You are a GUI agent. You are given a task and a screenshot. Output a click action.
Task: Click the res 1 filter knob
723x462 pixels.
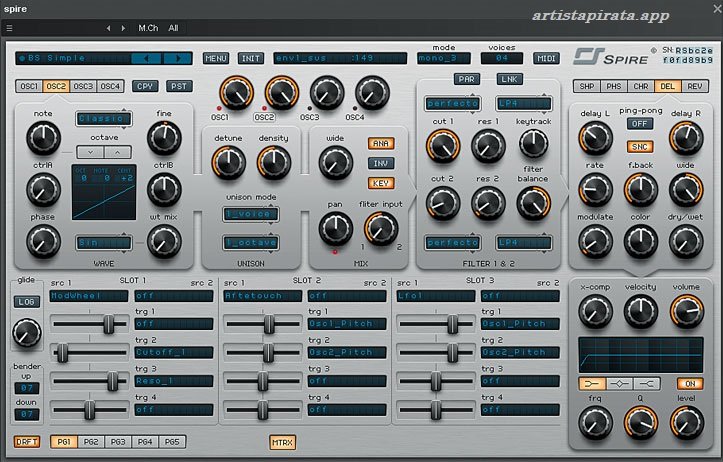488,146
